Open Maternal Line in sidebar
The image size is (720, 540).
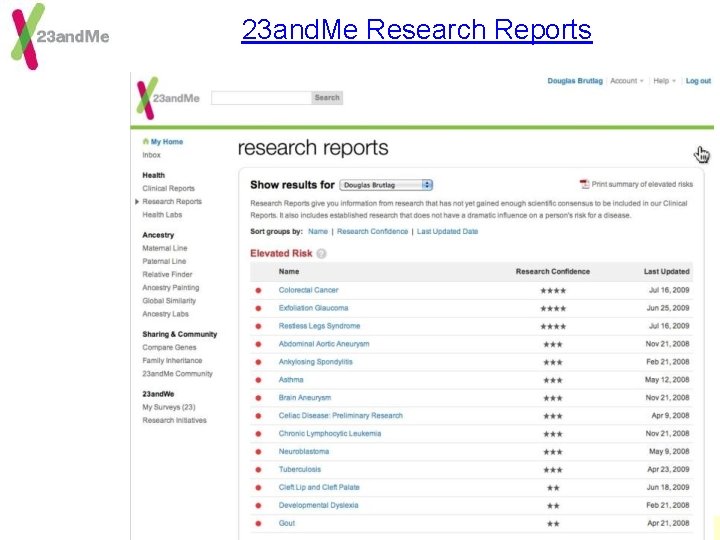[165, 248]
